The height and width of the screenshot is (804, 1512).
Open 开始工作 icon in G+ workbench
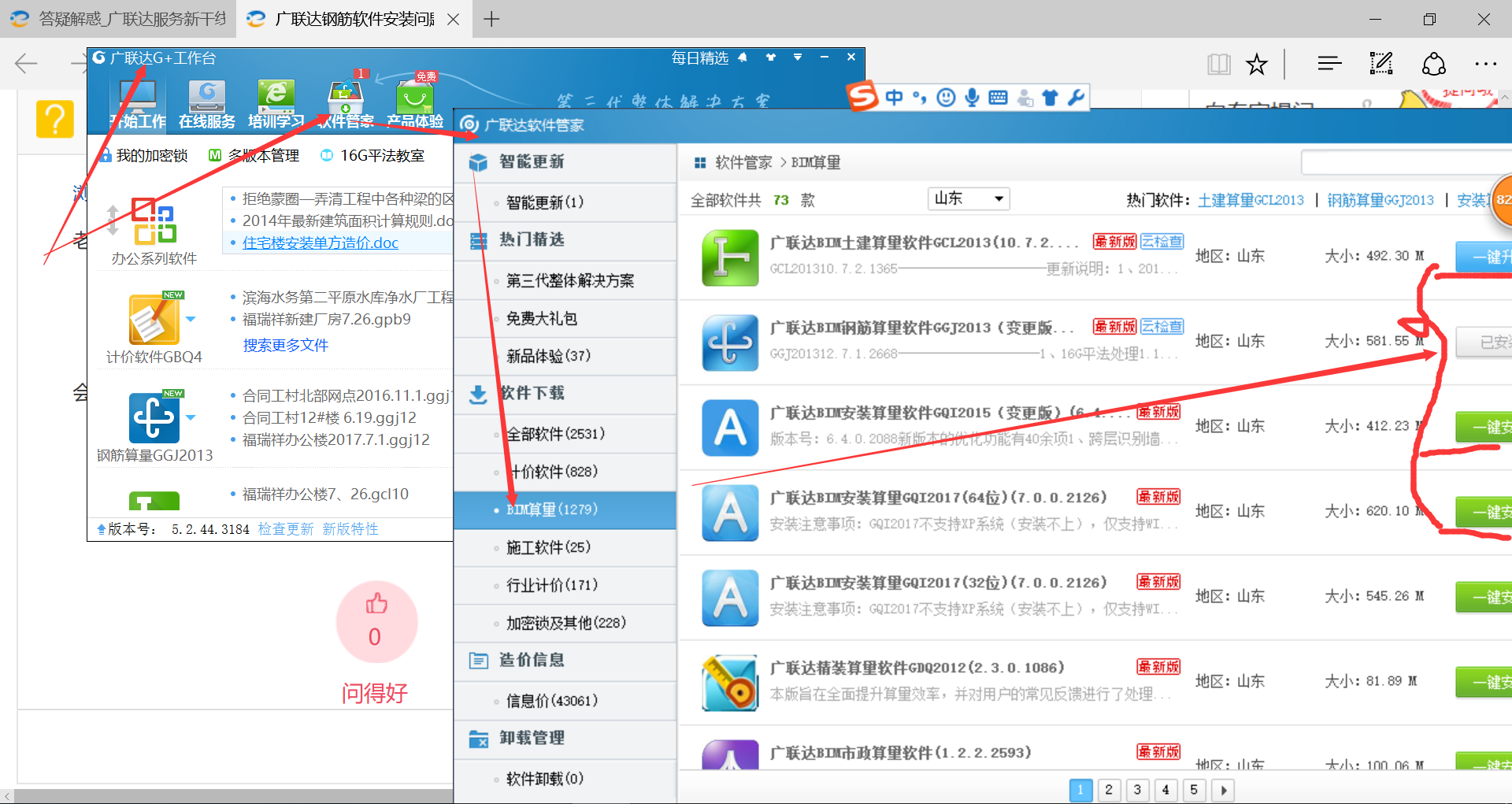coord(138,103)
